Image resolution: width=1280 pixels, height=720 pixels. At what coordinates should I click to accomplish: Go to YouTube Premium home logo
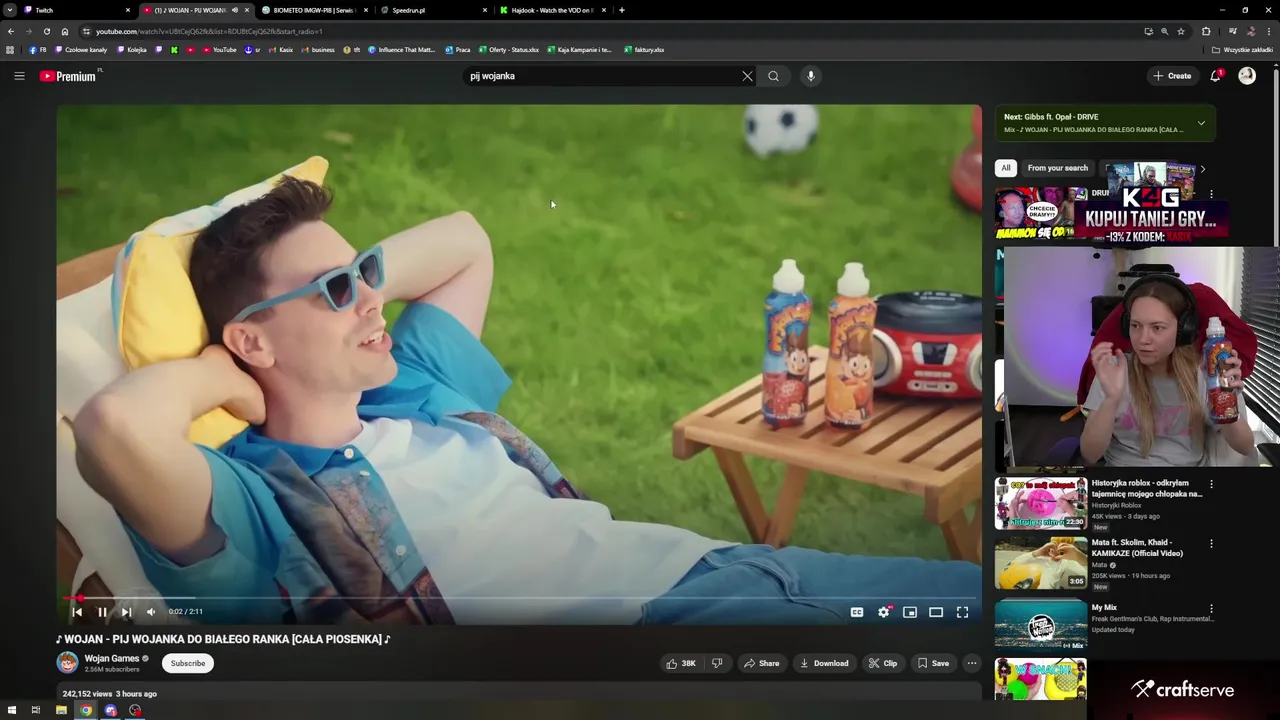[x=68, y=76]
